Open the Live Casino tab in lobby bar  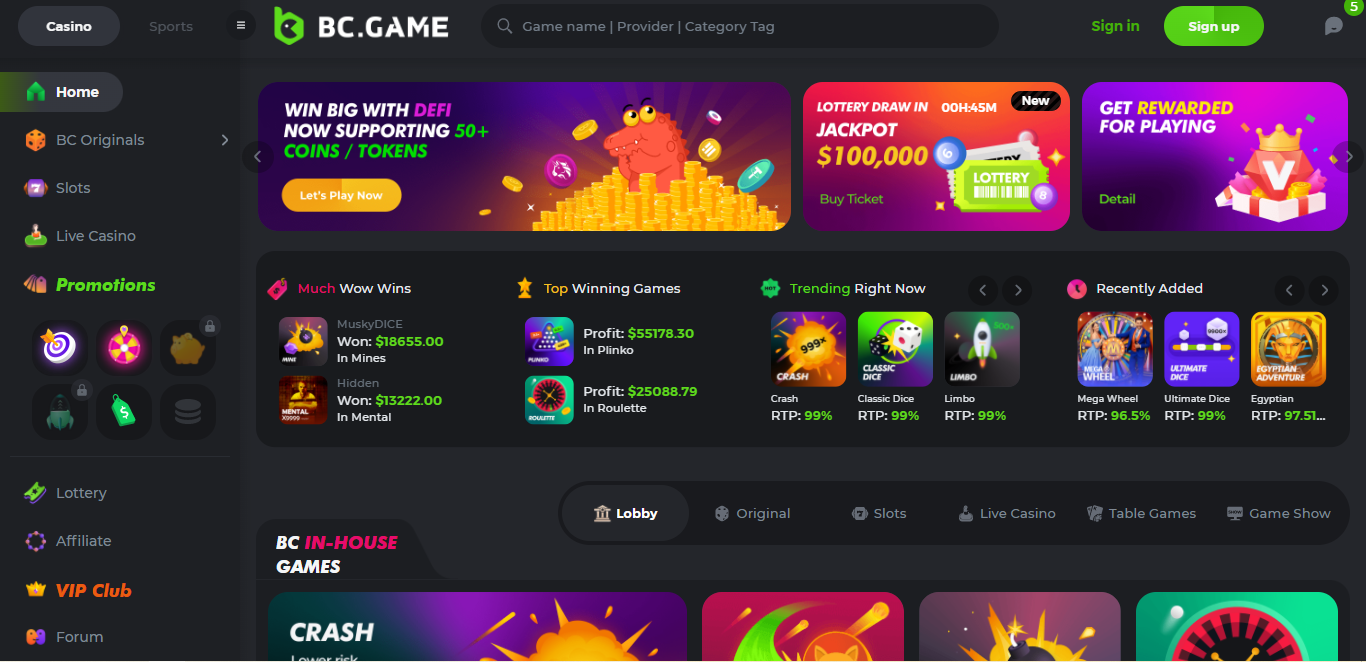(1007, 513)
